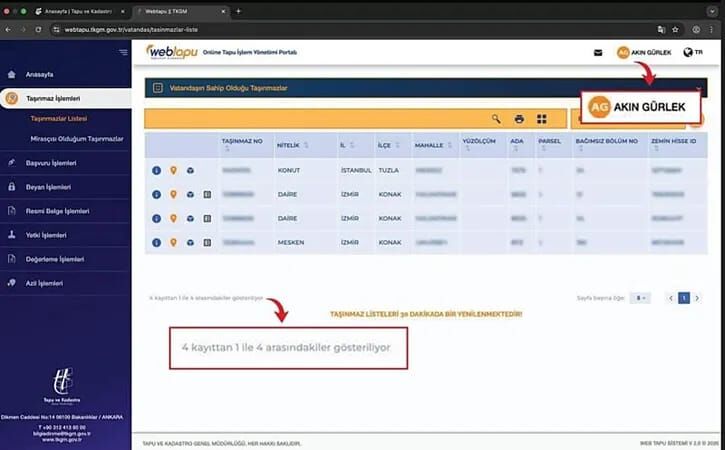
Task: Click map pin icon in the MESKEN row
Action: point(173,241)
